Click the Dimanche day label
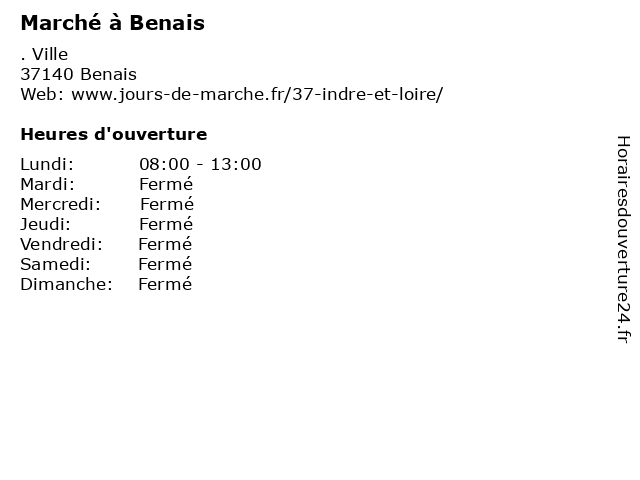Viewport: 640px width, 480px height. pos(66,284)
